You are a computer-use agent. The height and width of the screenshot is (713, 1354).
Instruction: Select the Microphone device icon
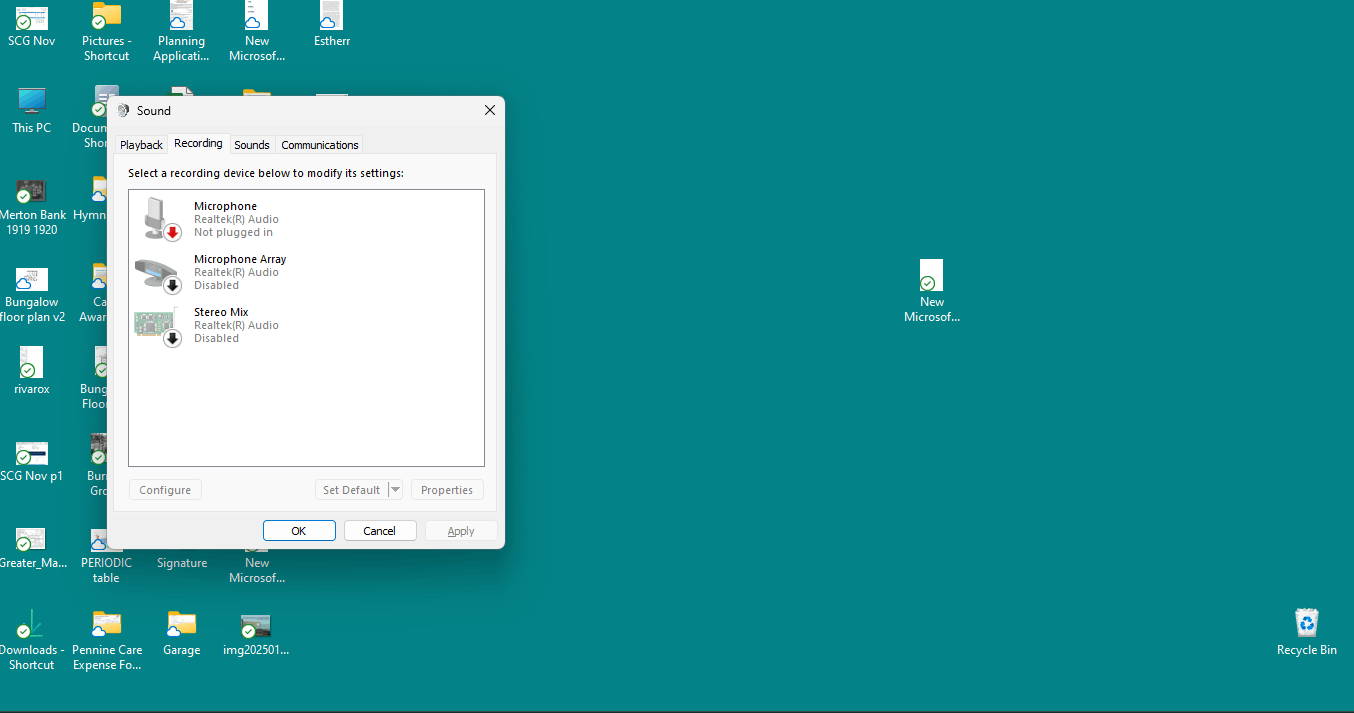(158, 218)
